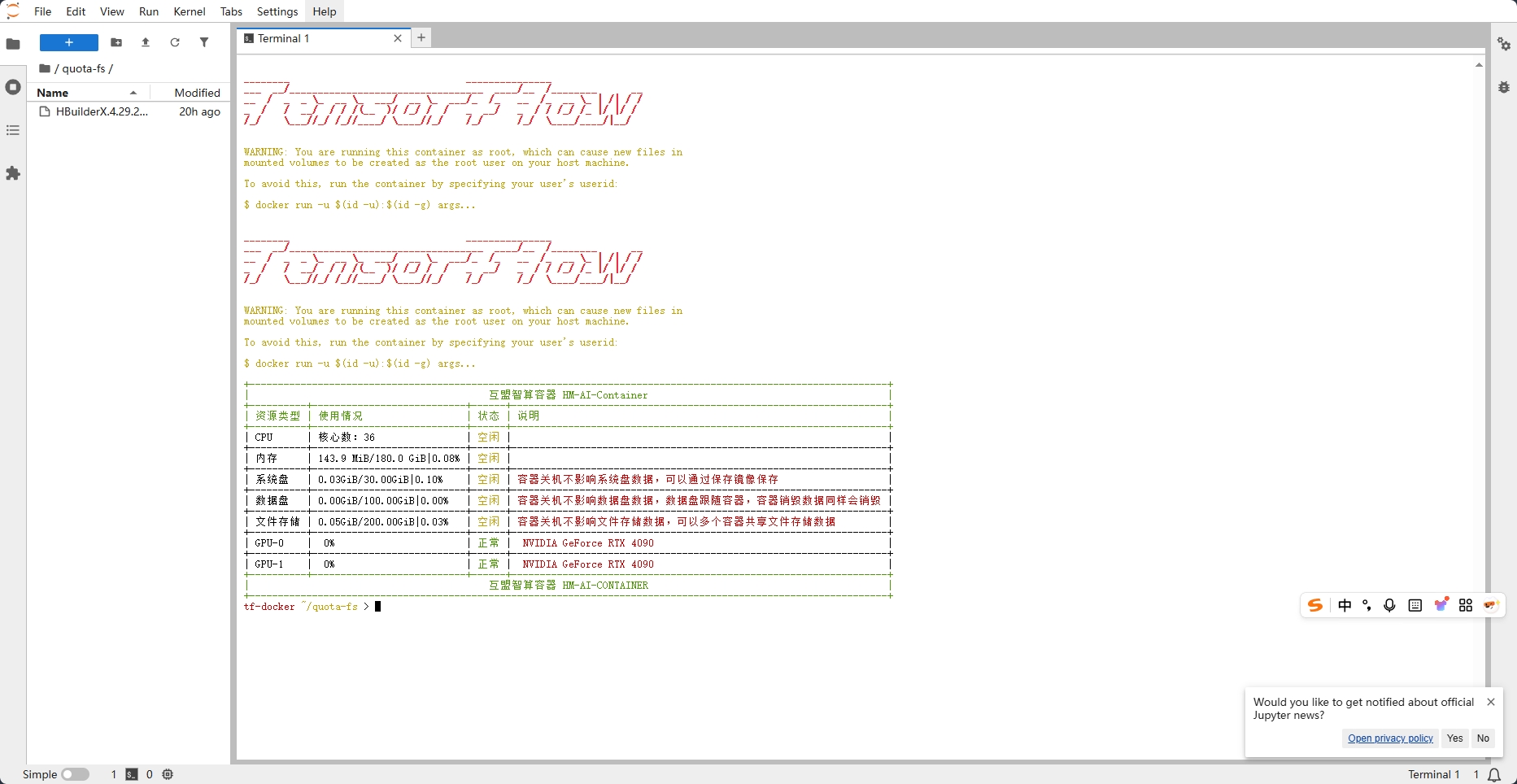
Task: Open notifications via the bell icon
Action: 1494,774
